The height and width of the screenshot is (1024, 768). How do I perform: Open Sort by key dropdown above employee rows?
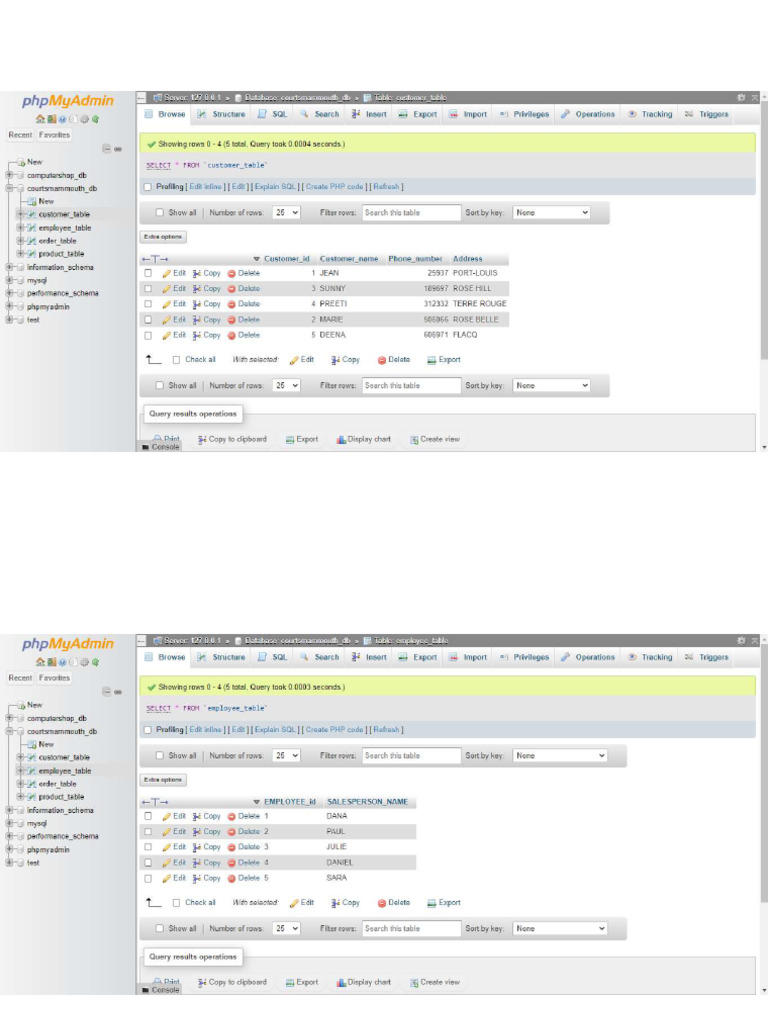pyautogui.click(x=560, y=756)
